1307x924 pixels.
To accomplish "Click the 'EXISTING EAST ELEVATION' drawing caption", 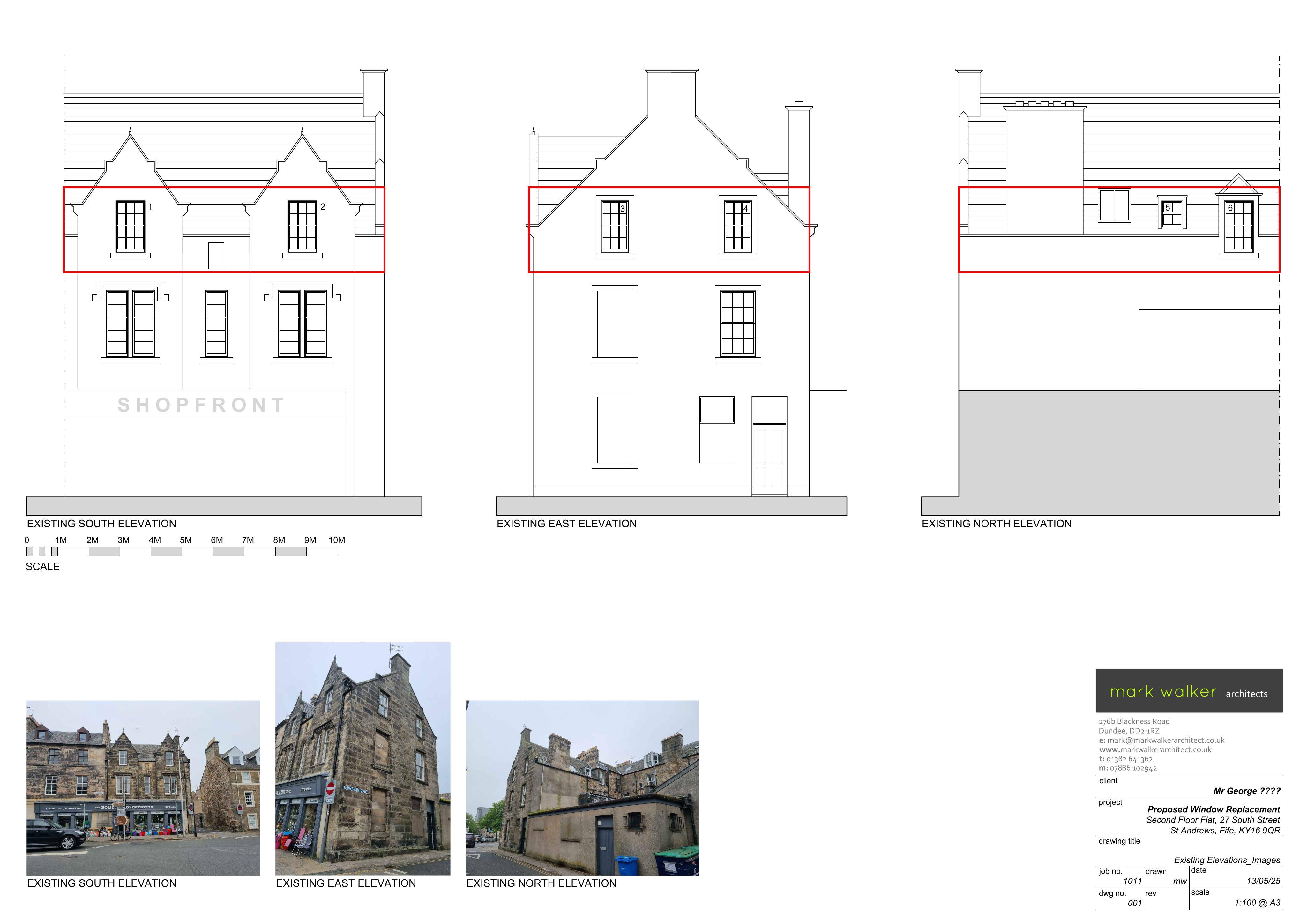I will coord(567,524).
